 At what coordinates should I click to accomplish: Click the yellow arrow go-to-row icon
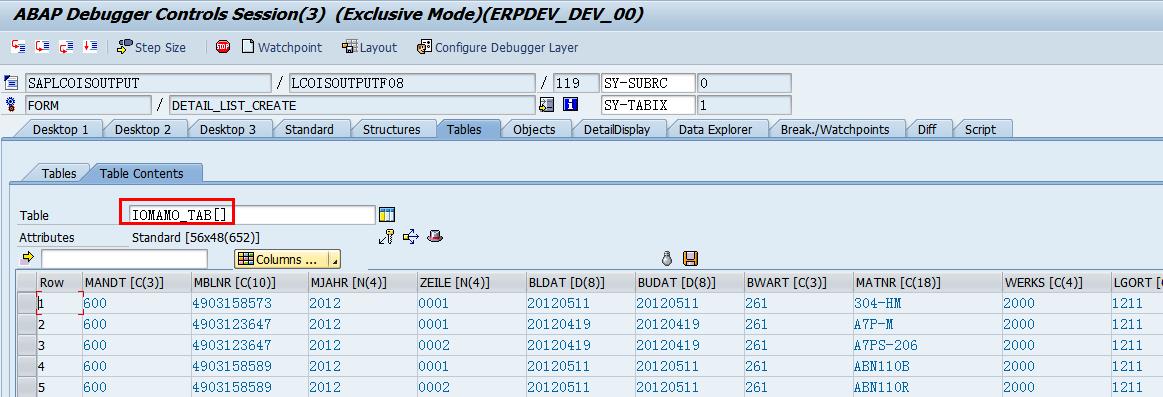(28, 258)
